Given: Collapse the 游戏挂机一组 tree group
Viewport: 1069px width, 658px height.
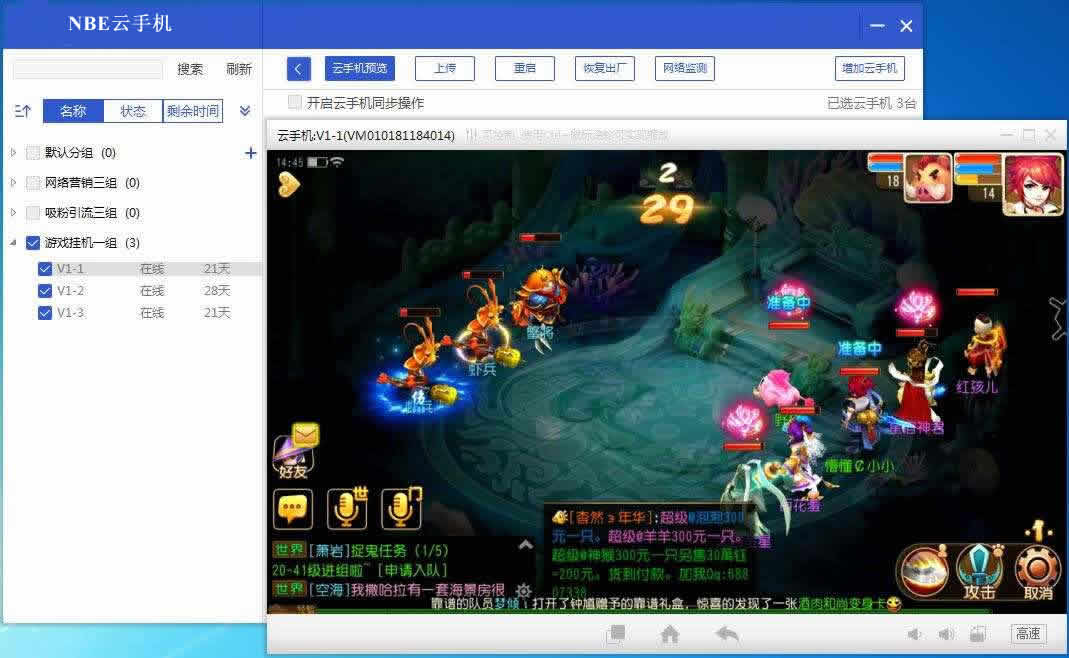Looking at the screenshot, I should click(x=13, y=242).
